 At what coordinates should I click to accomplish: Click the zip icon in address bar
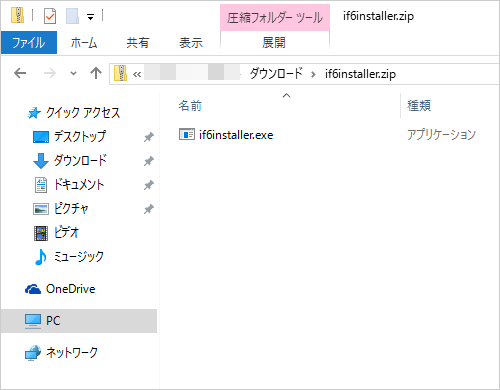point(120,73)
